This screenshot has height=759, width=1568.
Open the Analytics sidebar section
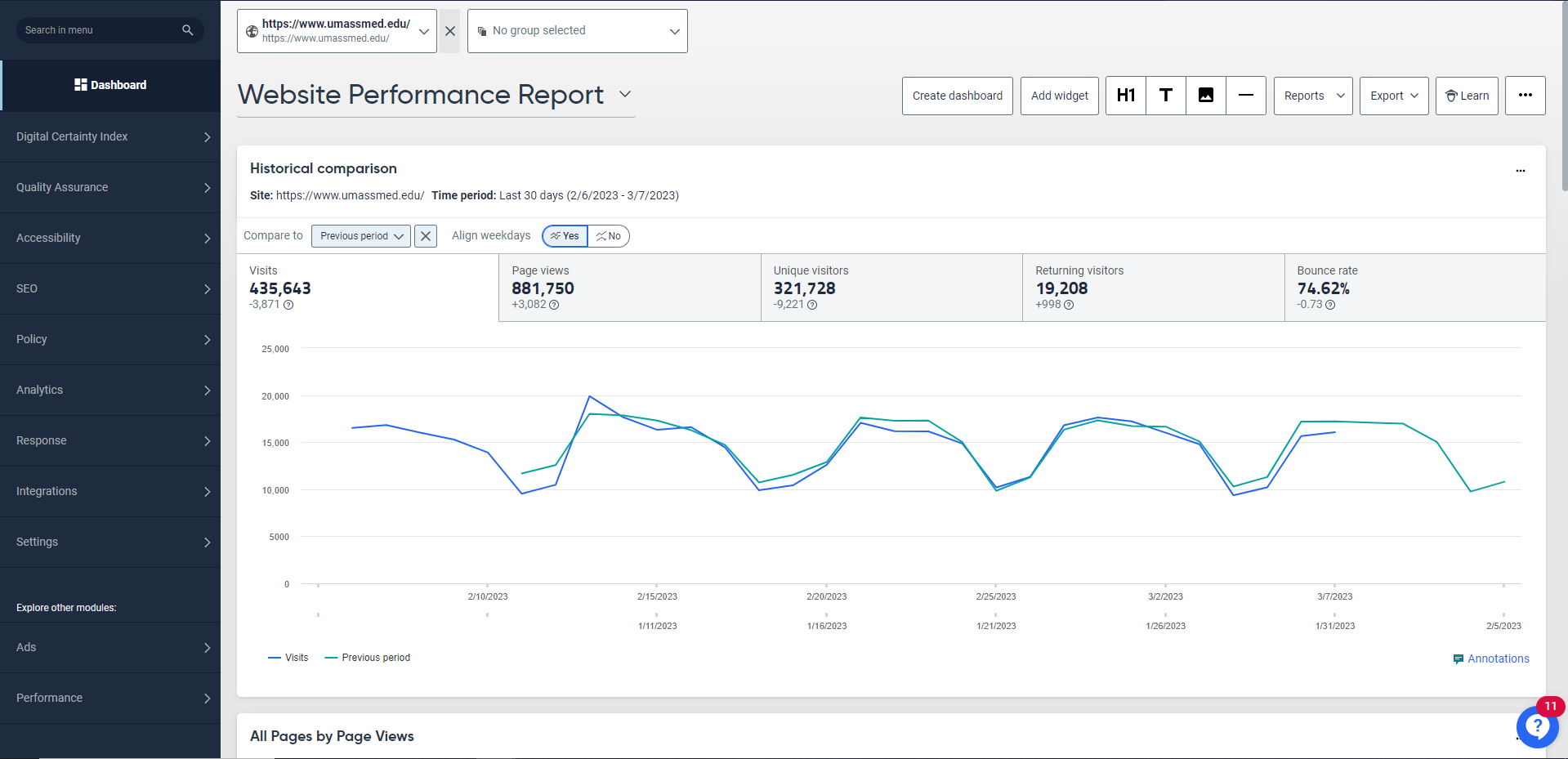(x=110, y=390)
